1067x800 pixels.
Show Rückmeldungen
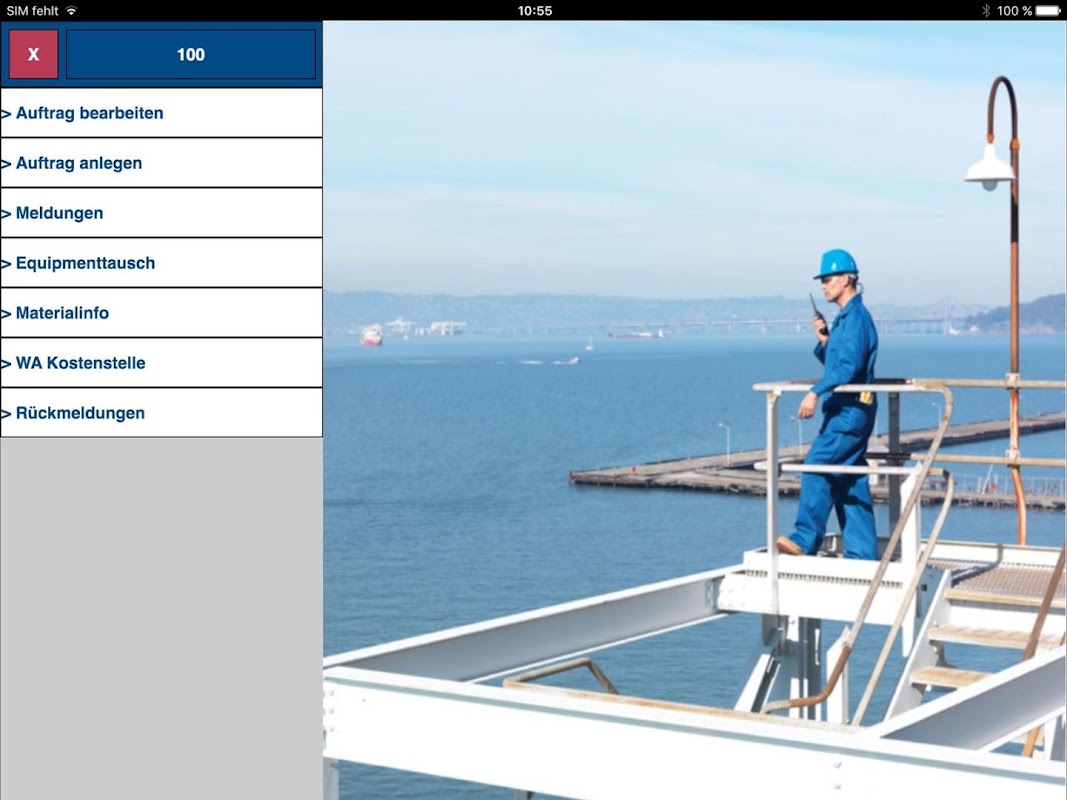(161, 413)
